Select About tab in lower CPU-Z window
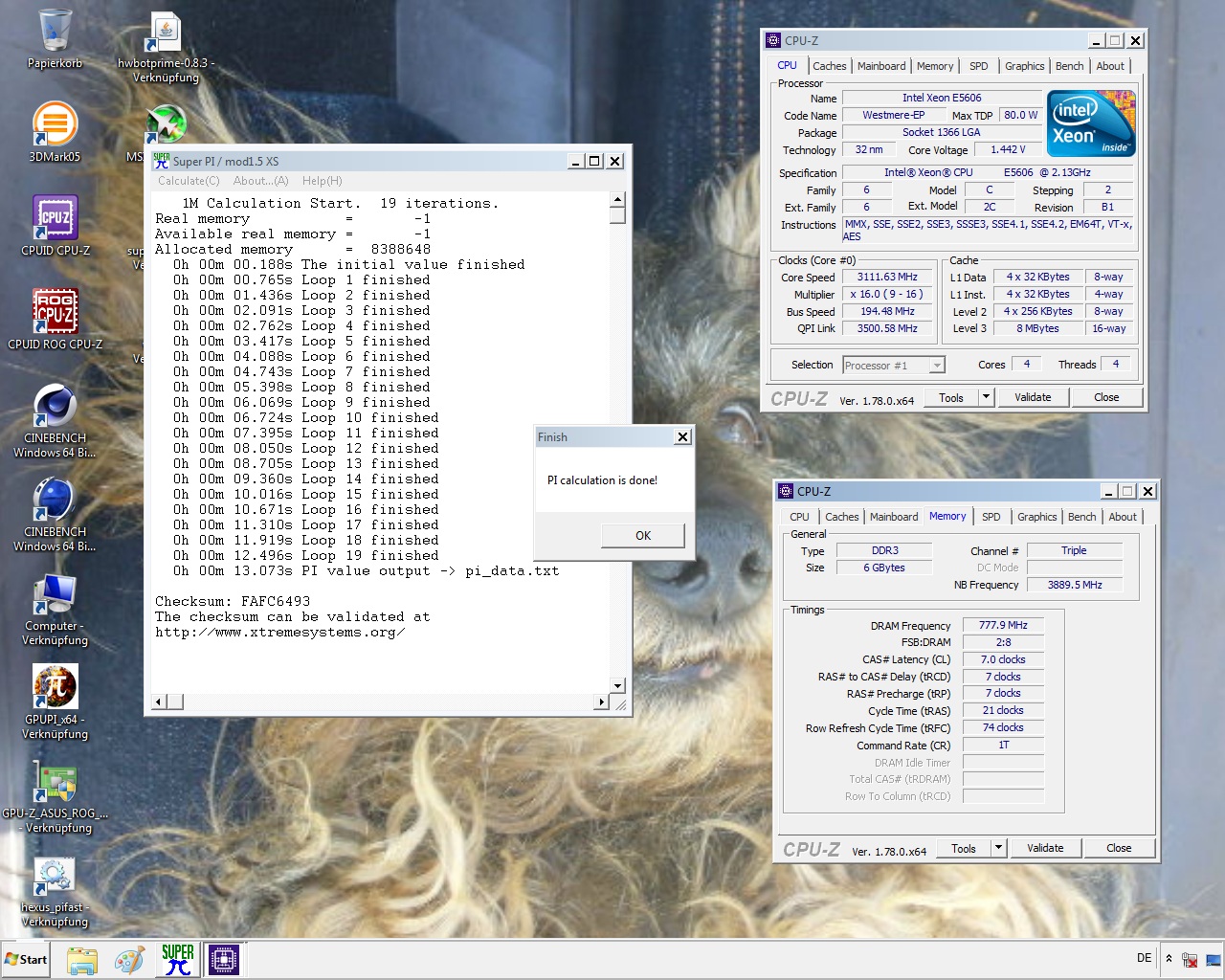The width and height of the screenshot is (1225, 980). point(1123,517)
